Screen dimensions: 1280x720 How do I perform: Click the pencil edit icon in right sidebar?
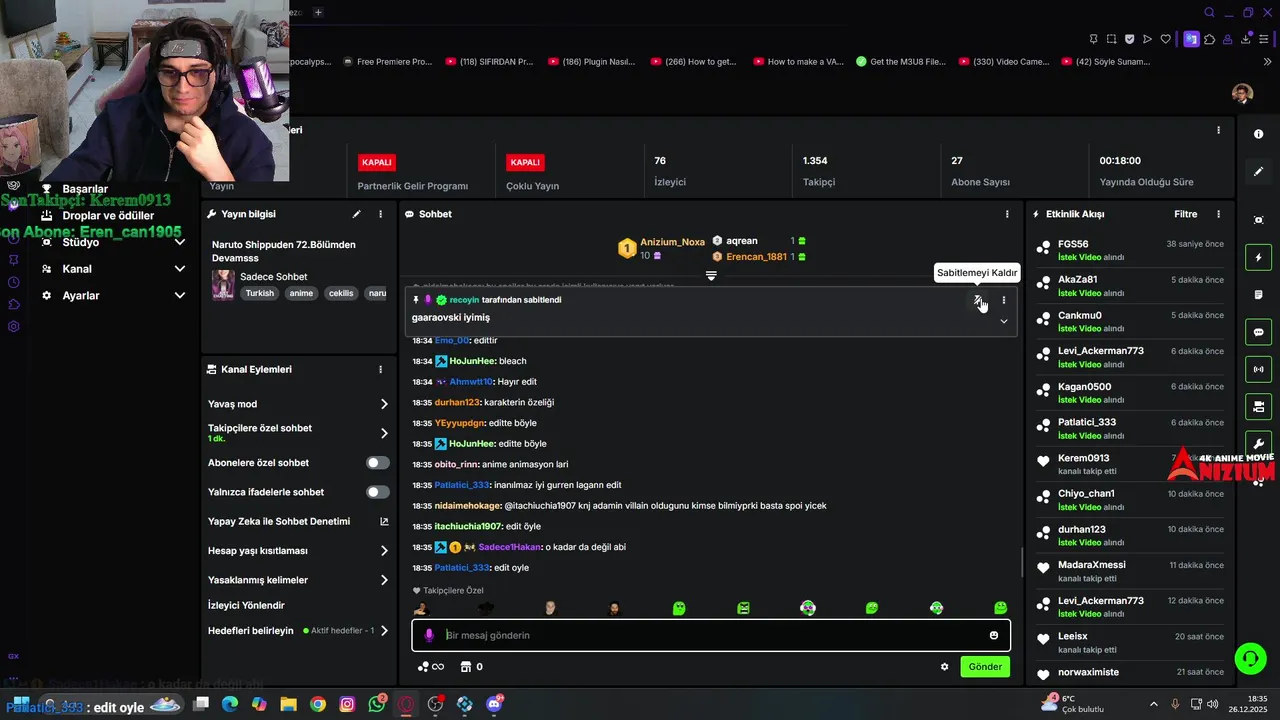pyautogui.click(x=1258, y=172)
